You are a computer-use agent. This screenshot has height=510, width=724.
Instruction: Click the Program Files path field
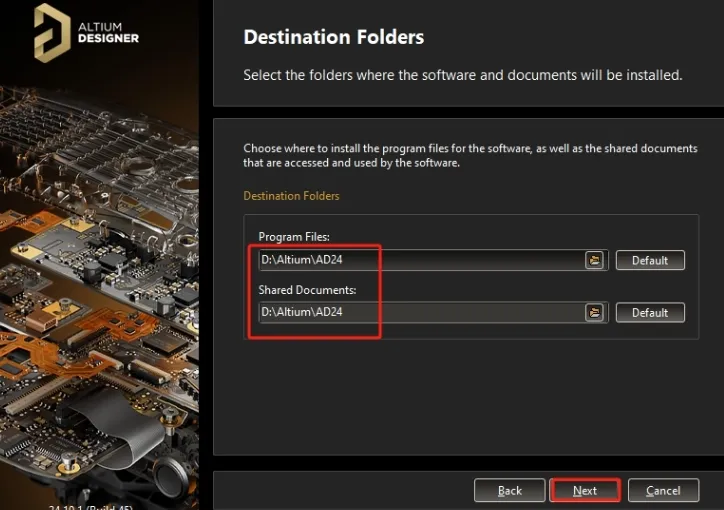click(x=420, y=260)
